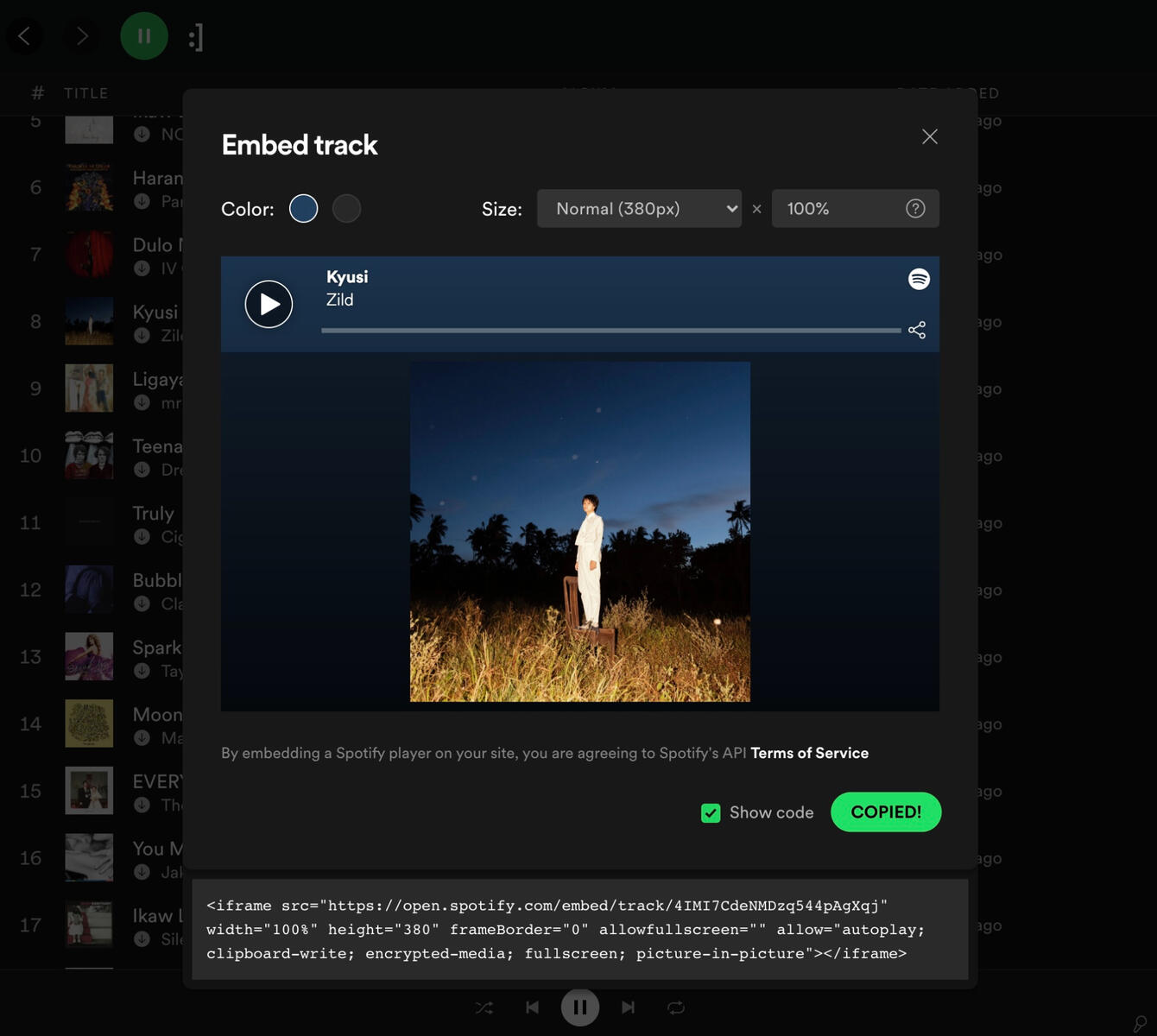
Task: Open the Terms of Service link
Action: (x=809, y=753)
